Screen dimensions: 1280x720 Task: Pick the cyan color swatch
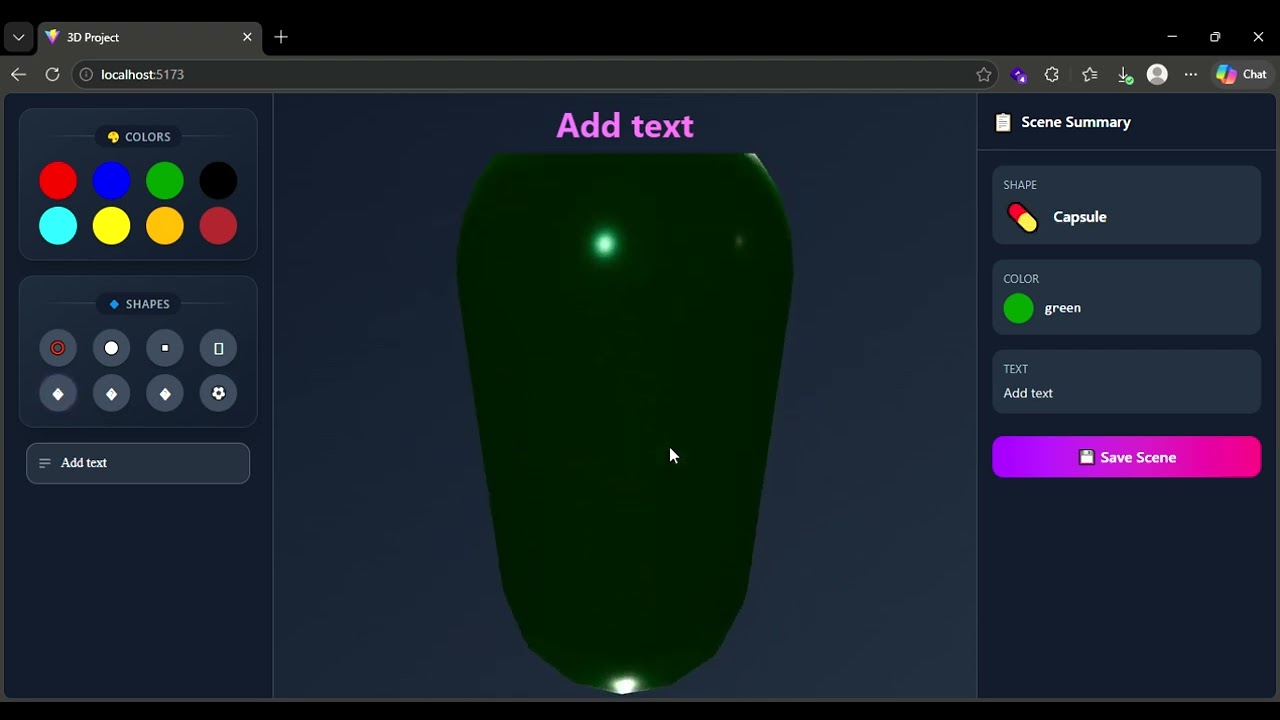click(58, 226)
